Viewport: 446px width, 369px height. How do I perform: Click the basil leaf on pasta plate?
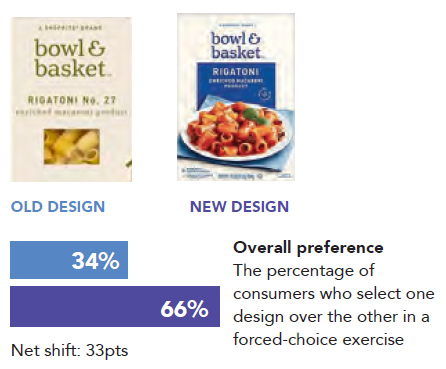(x=255, y=115)
